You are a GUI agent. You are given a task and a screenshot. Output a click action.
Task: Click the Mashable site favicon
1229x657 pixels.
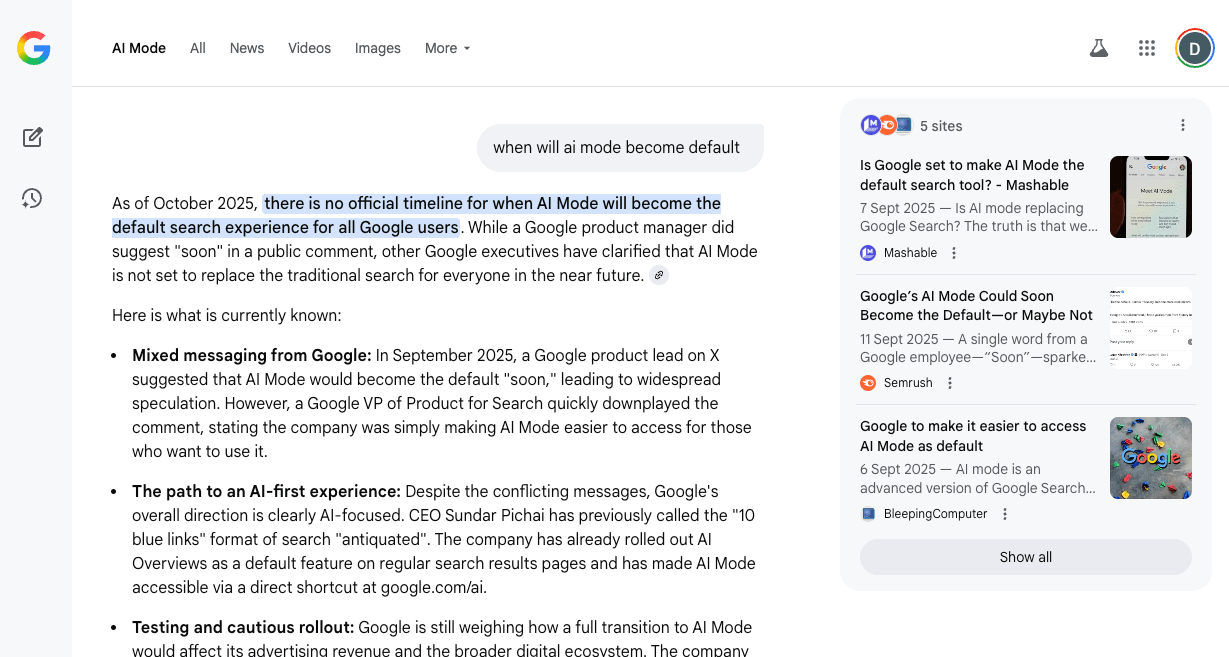tap(868, 253)
